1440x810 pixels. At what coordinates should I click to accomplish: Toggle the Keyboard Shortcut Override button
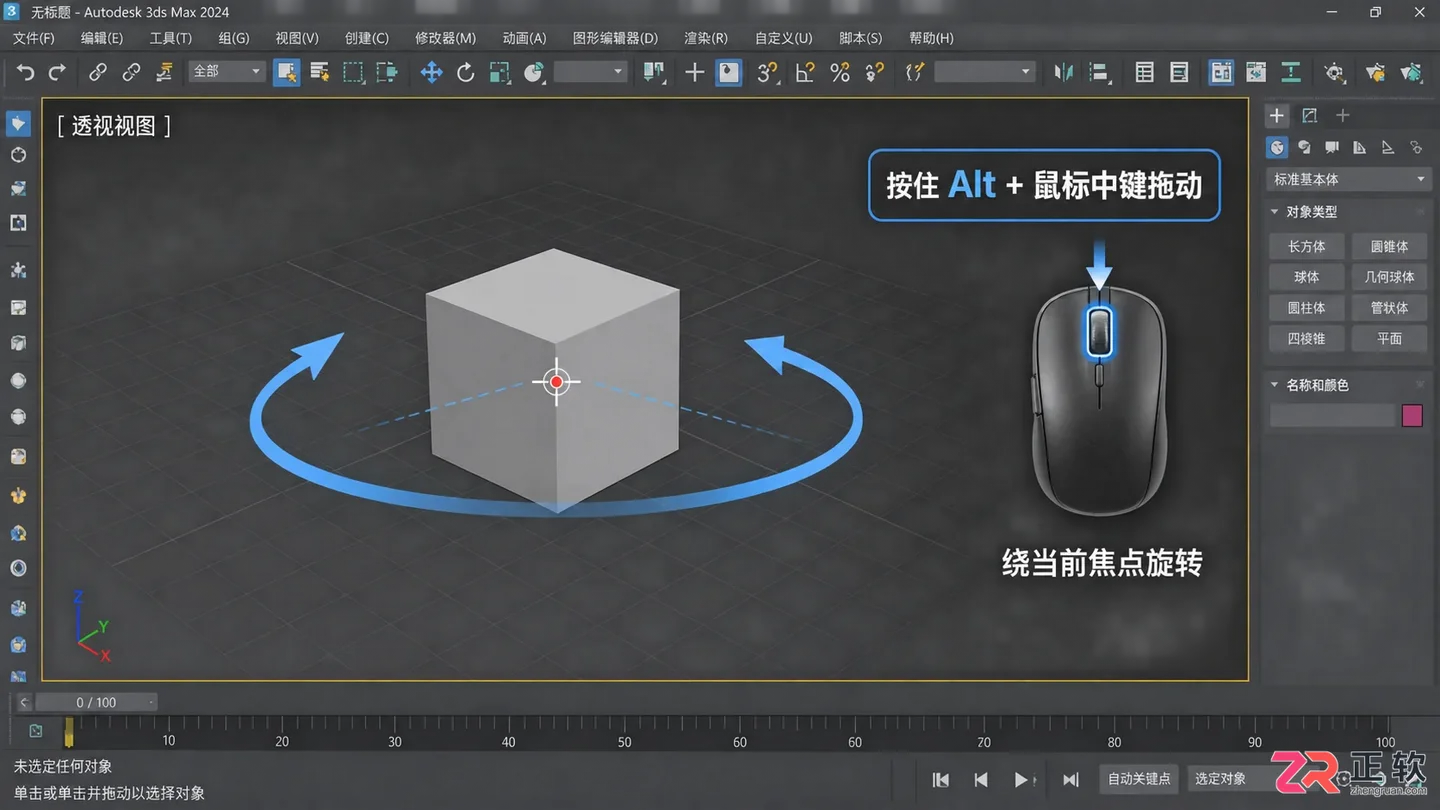(729, 72)
